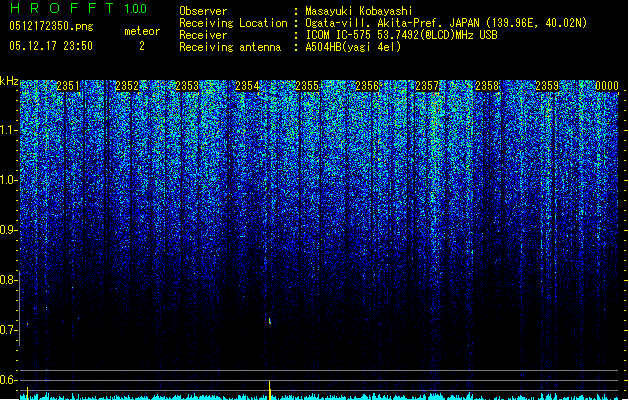Select receiver text ICOM IC-575 53.7492 MHz USB
The width and height of the screenshot is (629, 400).
(402, 35)
